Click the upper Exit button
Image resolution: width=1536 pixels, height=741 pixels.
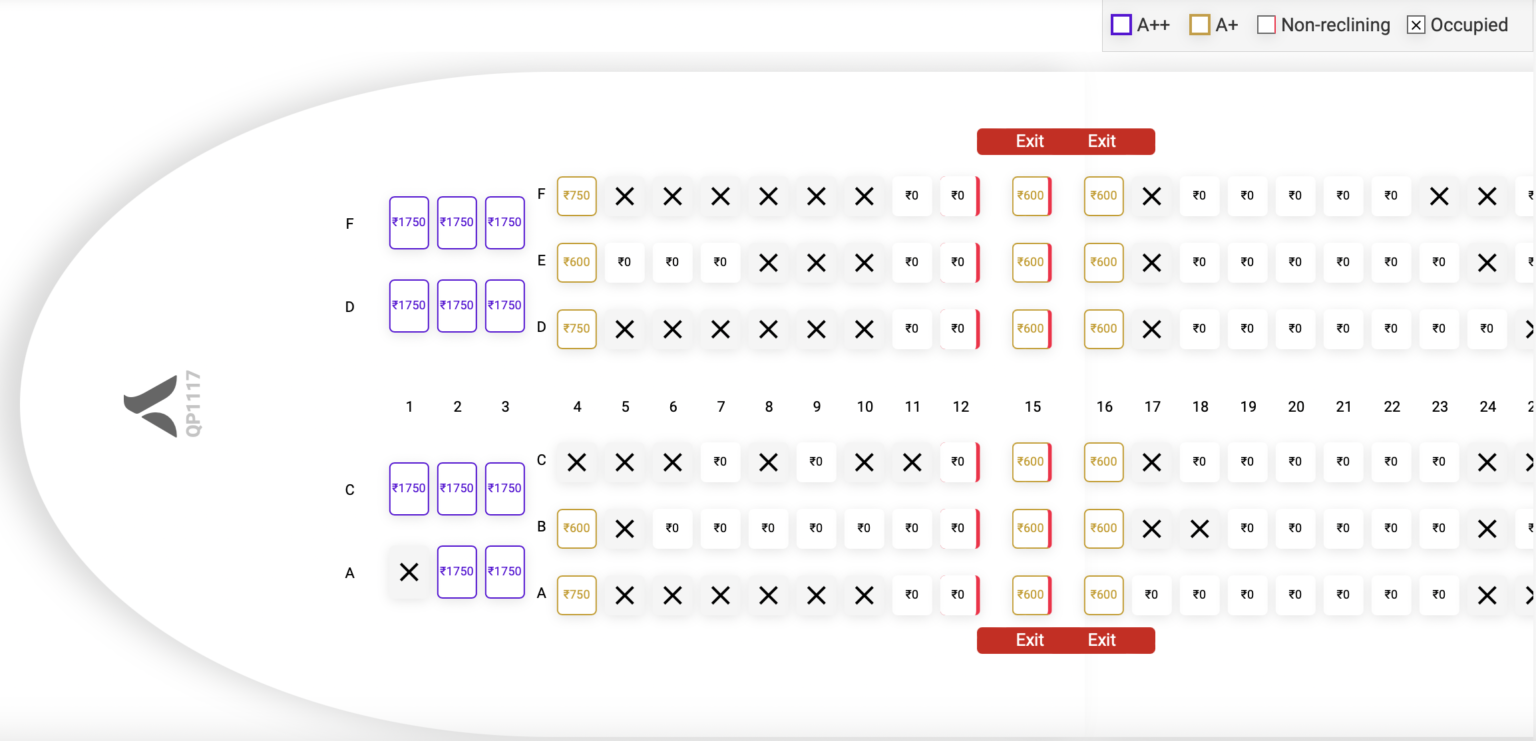point(1066,141)
